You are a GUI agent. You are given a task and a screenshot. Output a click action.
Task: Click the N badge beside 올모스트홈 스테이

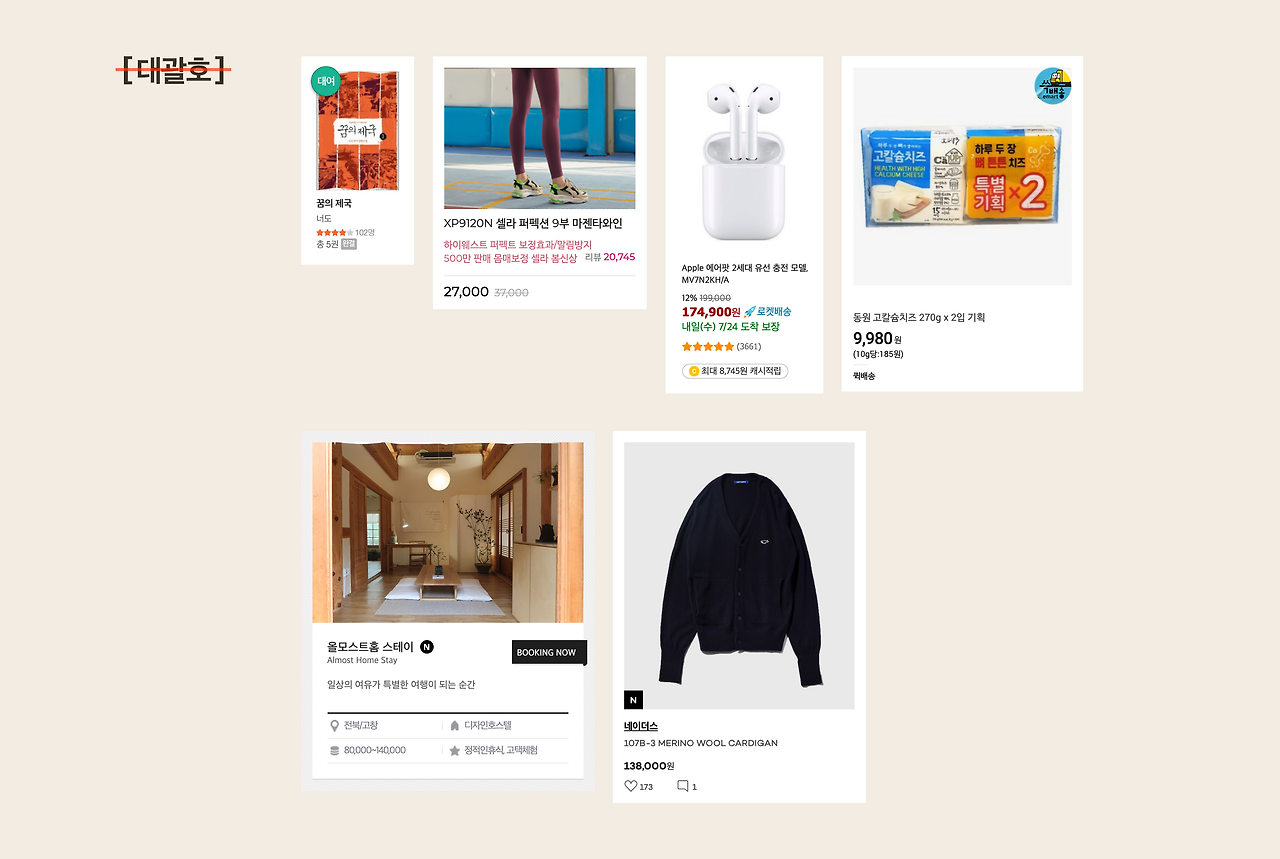click(427, 647)
